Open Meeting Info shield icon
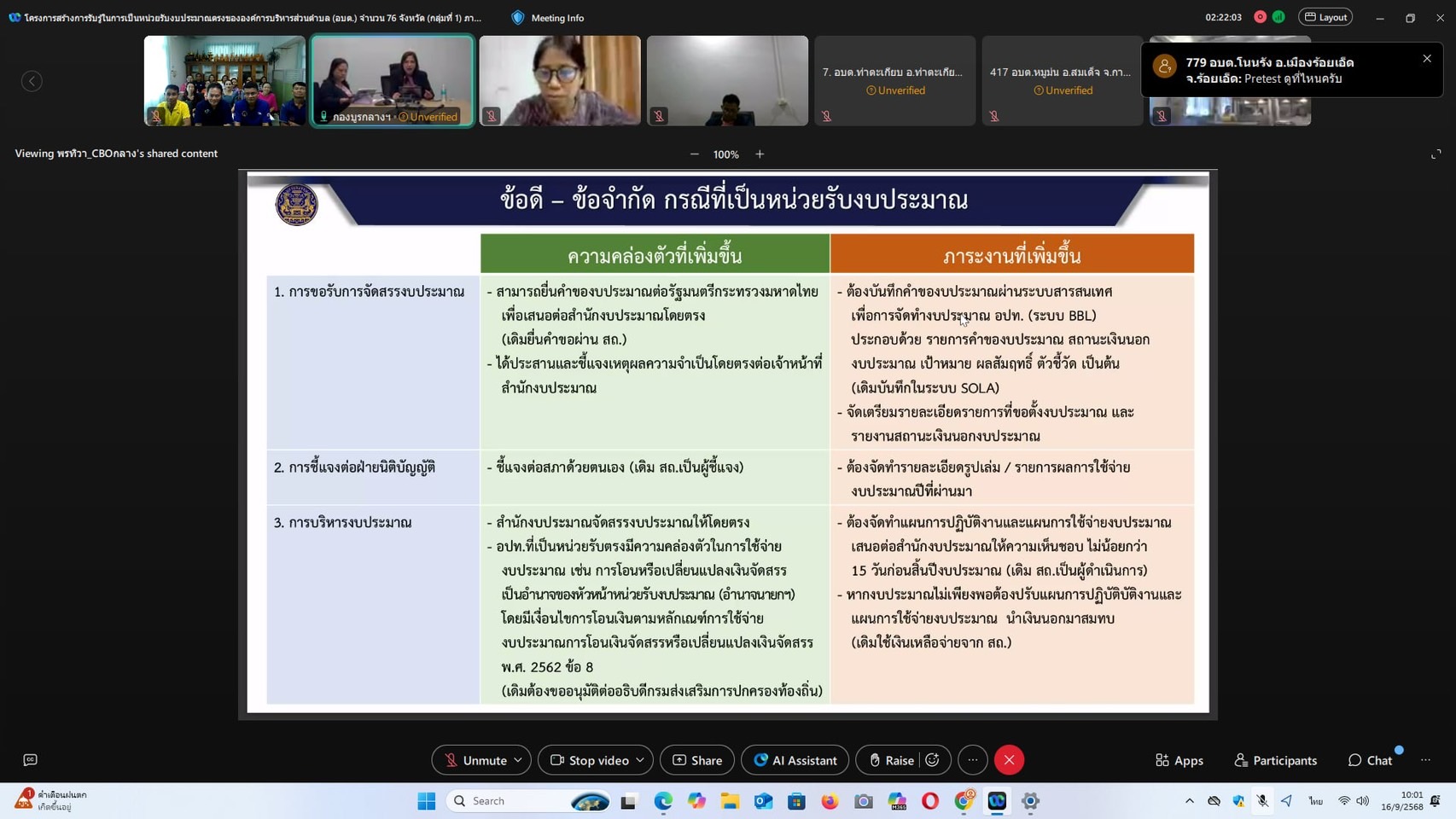Viewport: 1456px width, 819px height. [518, 17]
